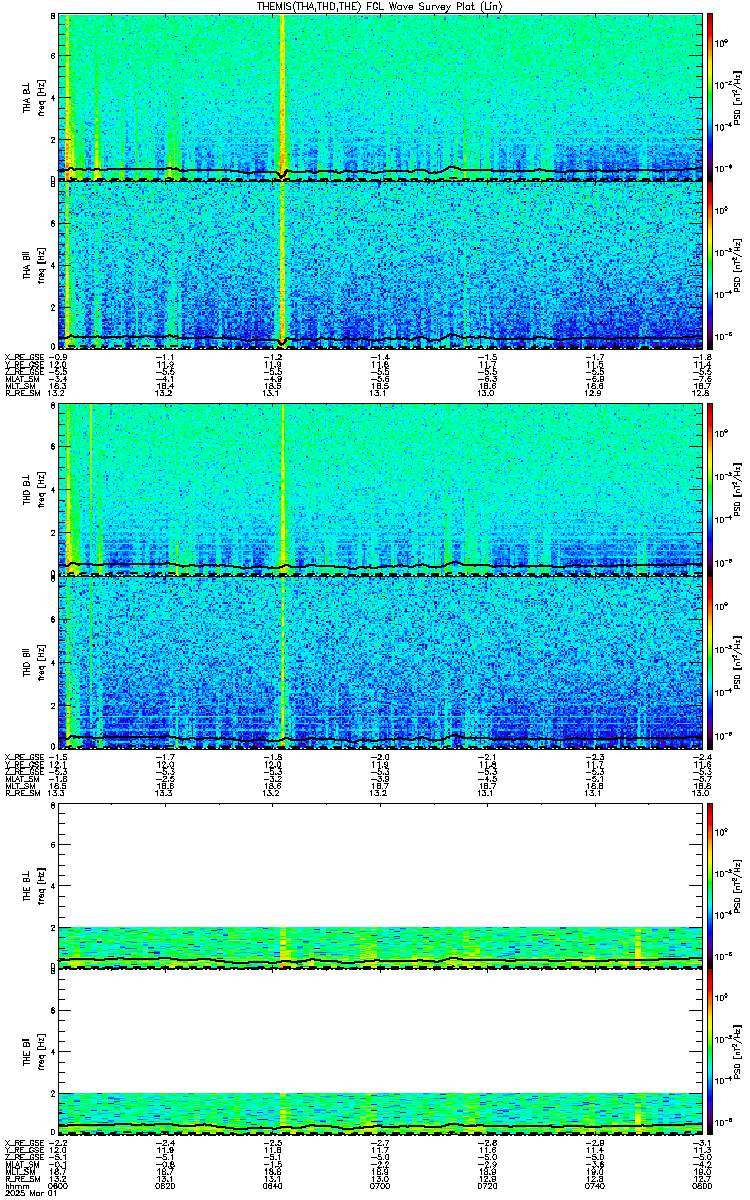Click the 0640 time tick label
Image resolution: width=750 pixels, height=1200 pixels.
[x=273, y=1186]
